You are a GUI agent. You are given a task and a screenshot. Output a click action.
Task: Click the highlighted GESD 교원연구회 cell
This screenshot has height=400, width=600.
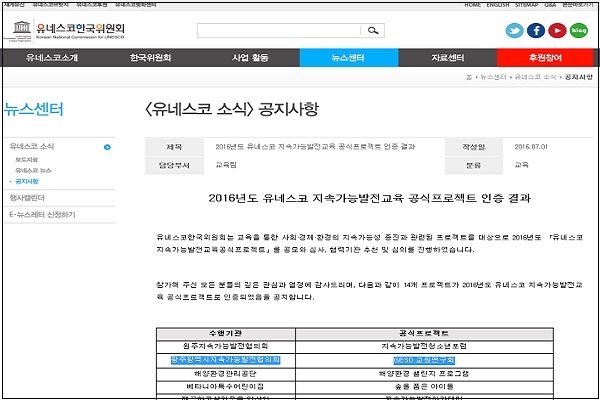pos(424,360)
